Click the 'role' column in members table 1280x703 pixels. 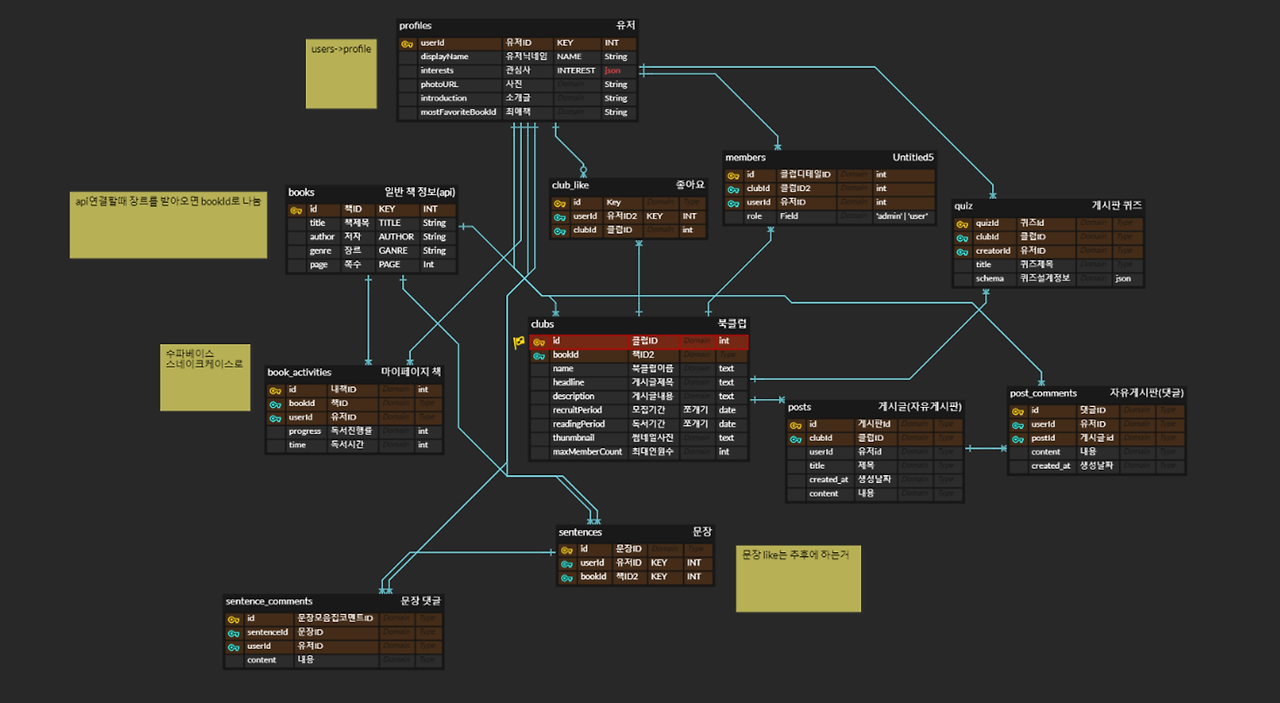[x=760, y=216]
